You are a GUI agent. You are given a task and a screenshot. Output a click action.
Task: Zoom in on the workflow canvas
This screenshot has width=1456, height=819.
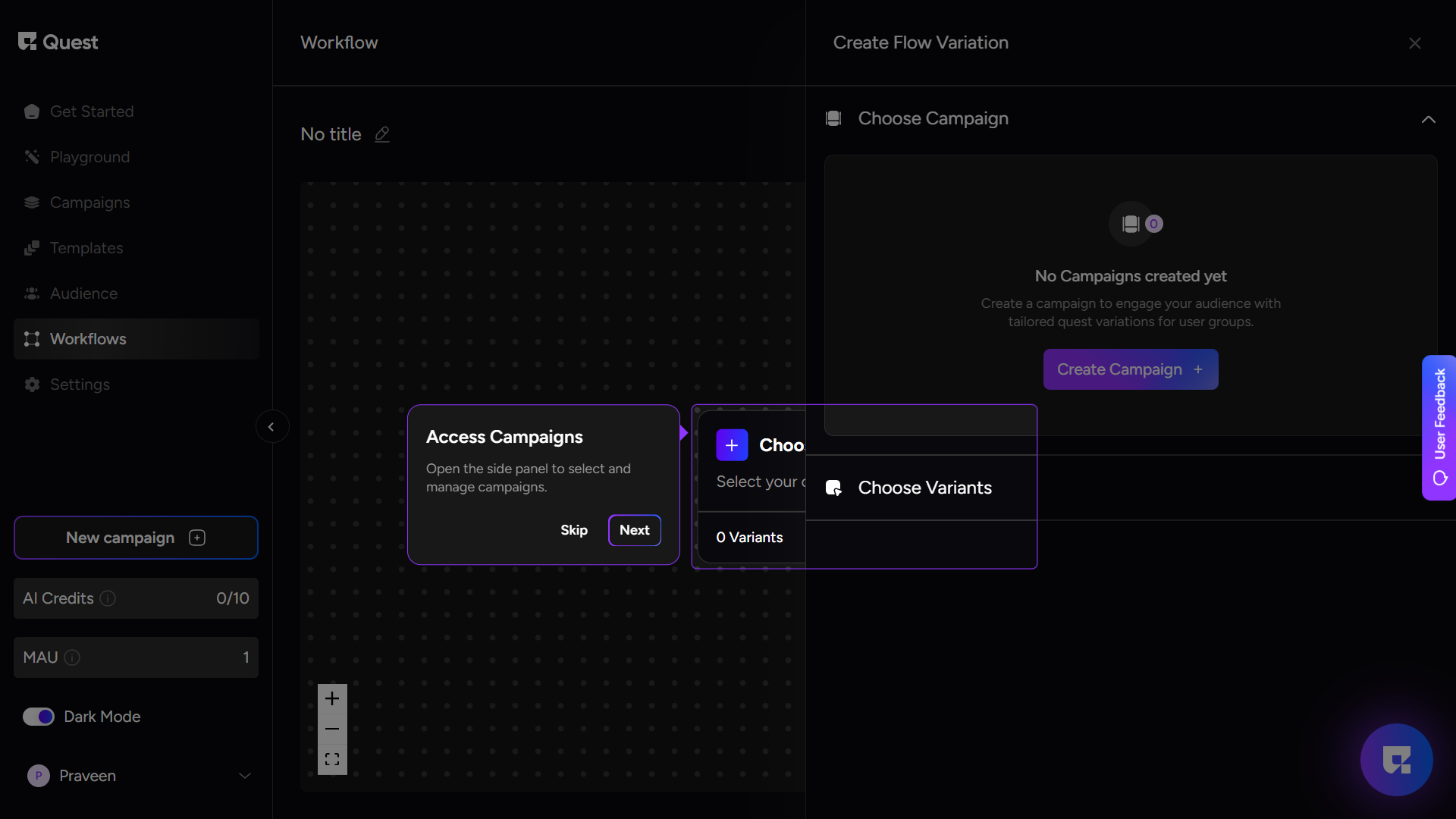pyautogui.click(x=332, y=698)
